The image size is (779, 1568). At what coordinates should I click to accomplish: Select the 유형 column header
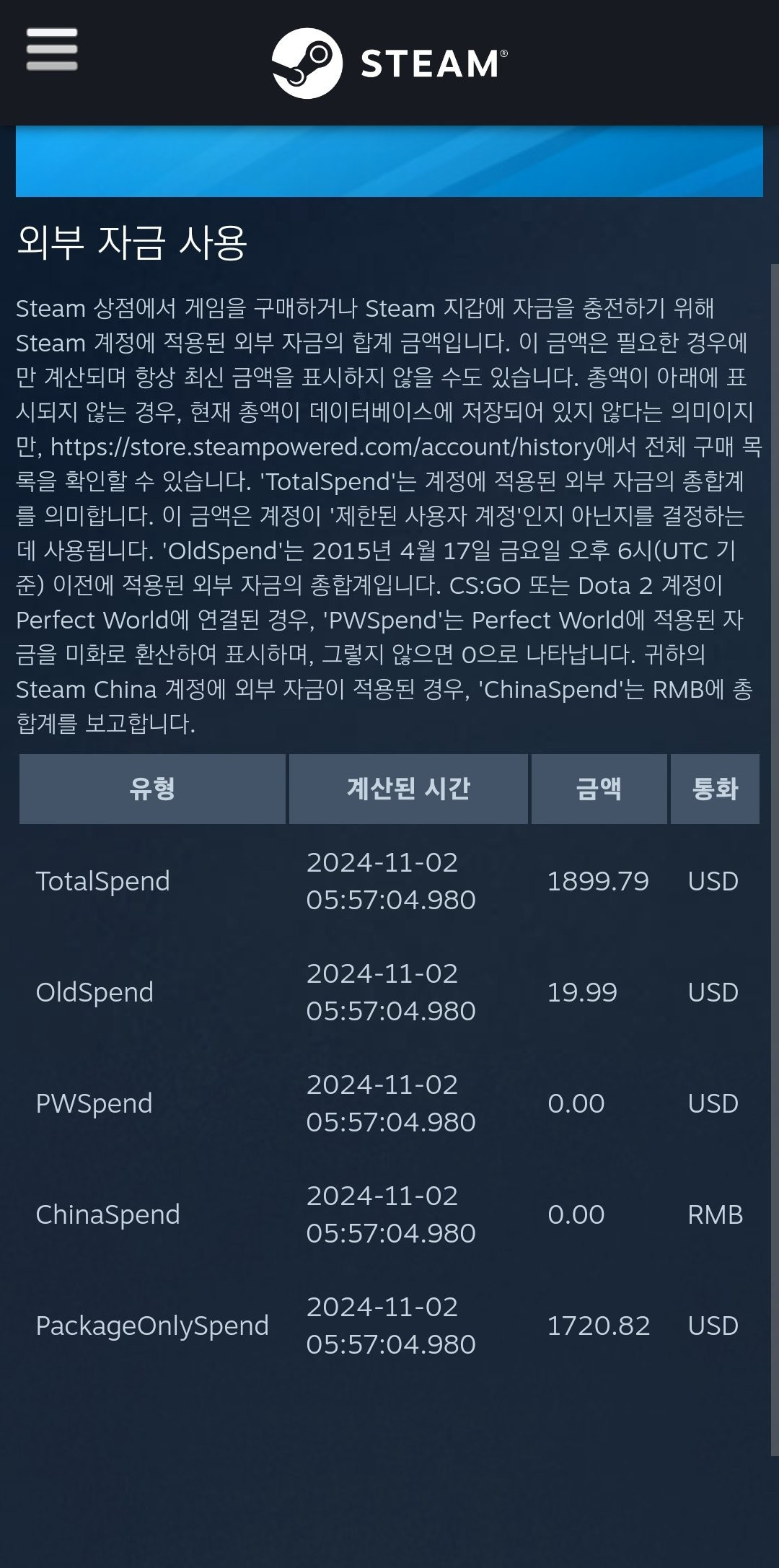click(x=152, y=789)
